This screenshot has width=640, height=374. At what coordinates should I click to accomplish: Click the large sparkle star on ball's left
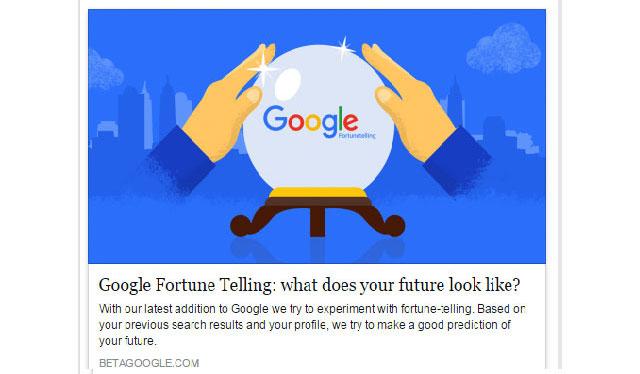point(262,69)
